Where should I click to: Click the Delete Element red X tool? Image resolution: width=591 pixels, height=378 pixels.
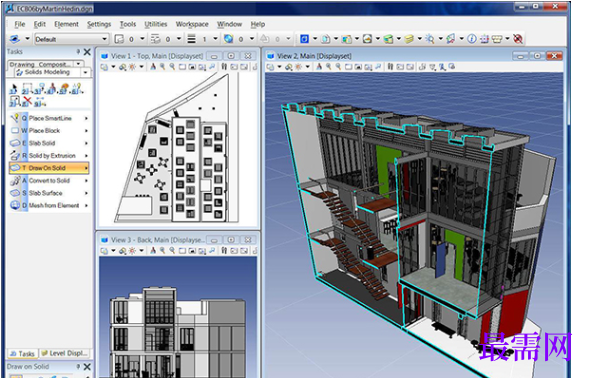(27, 101)
